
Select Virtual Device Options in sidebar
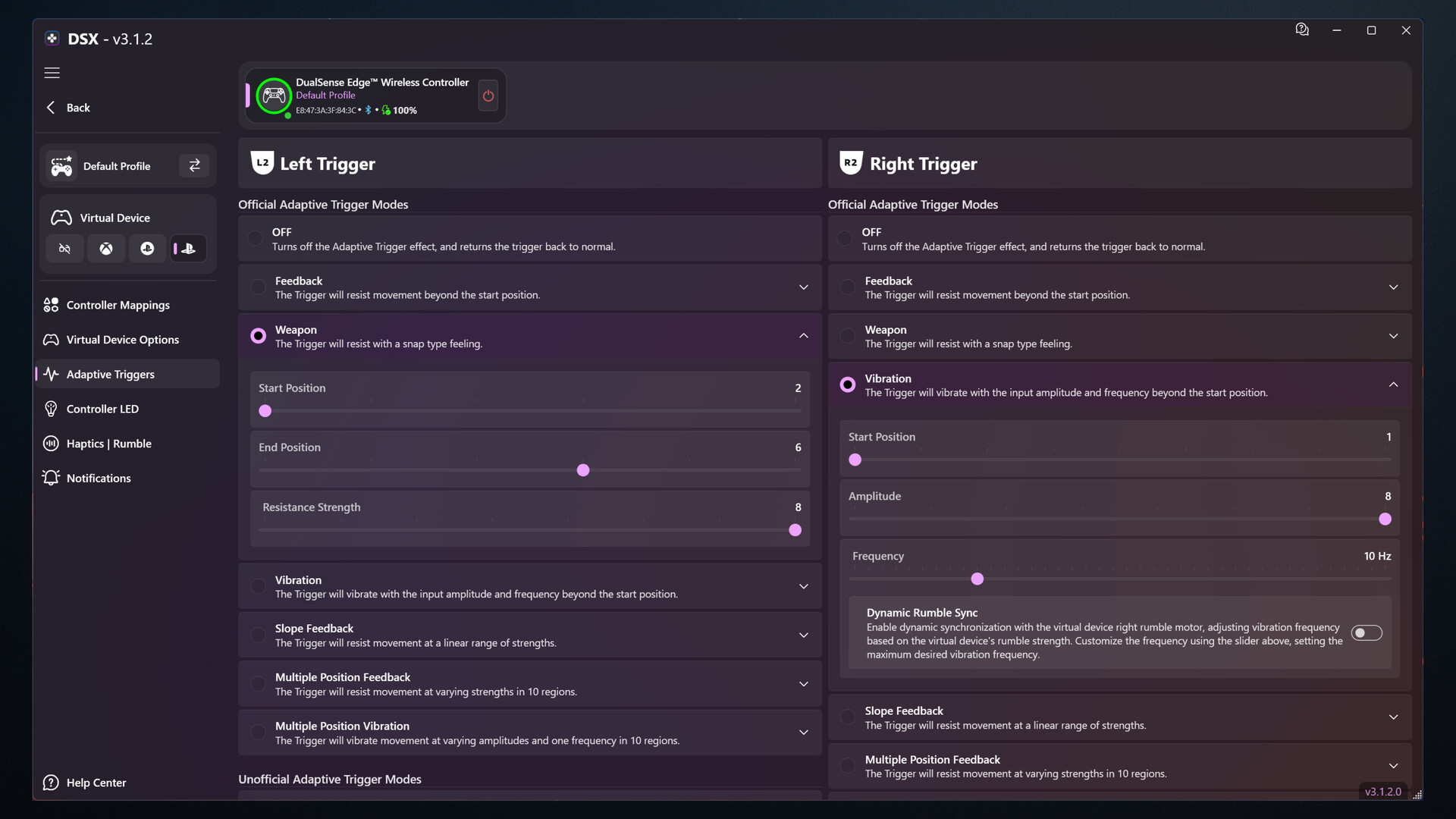coord(122,339)
